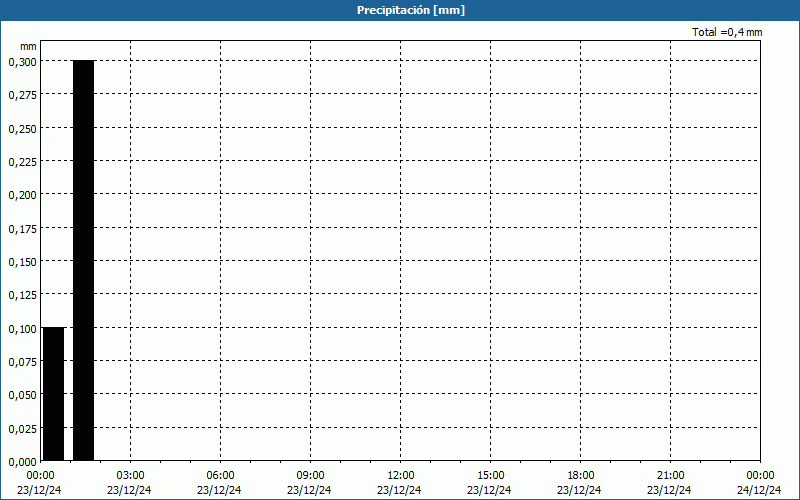Click the 0,300 y-axis label
This screenshot has height=500, width=800.
click(x=22, y=61)
